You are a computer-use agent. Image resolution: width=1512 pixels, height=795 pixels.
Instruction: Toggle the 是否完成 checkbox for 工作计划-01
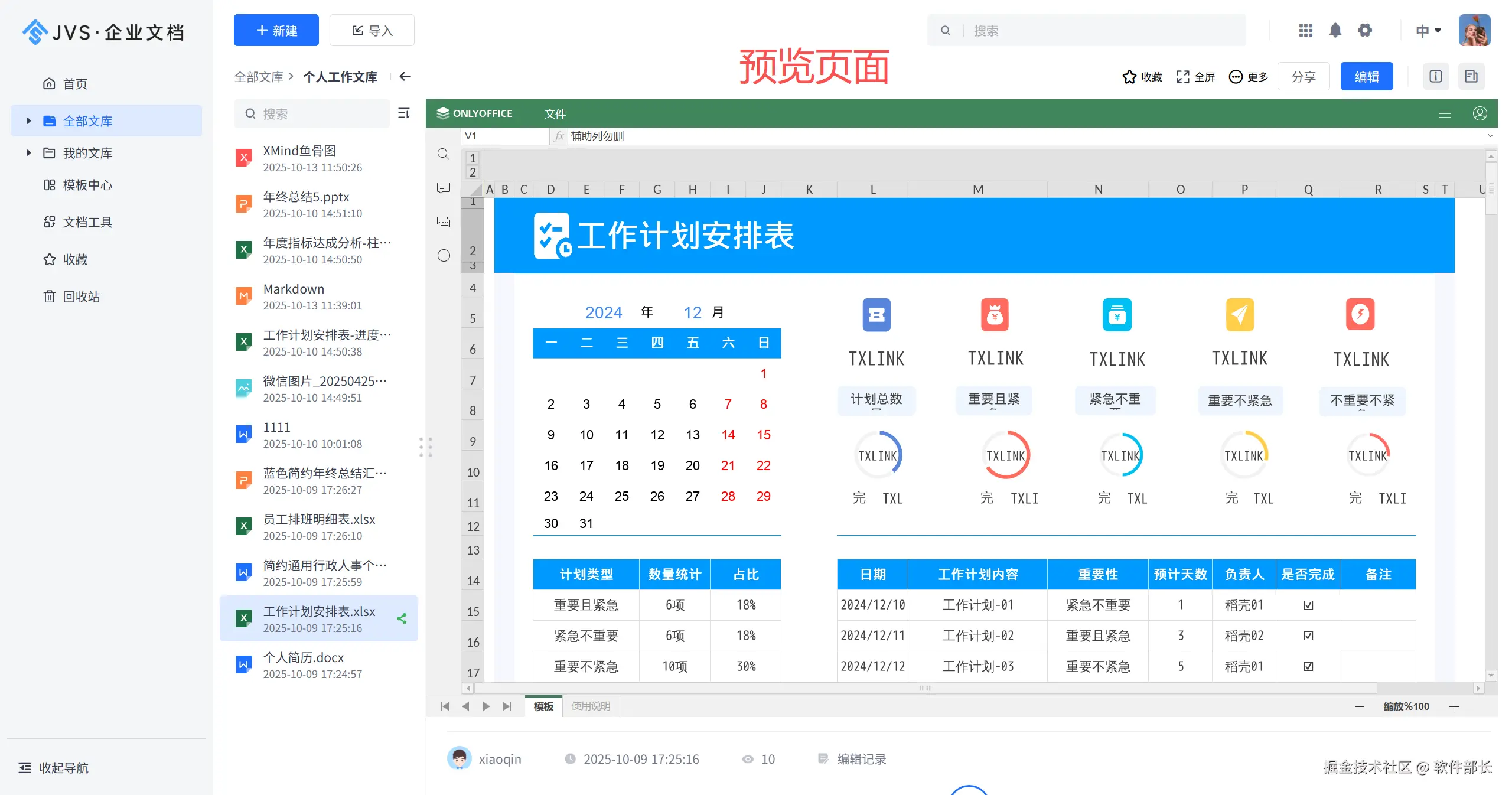(1308, 605)
